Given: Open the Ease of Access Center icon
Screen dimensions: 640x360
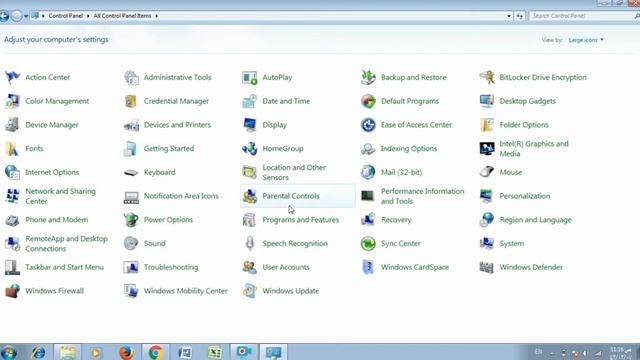Looking at the screenshot, I should click(x=368, y=124).
